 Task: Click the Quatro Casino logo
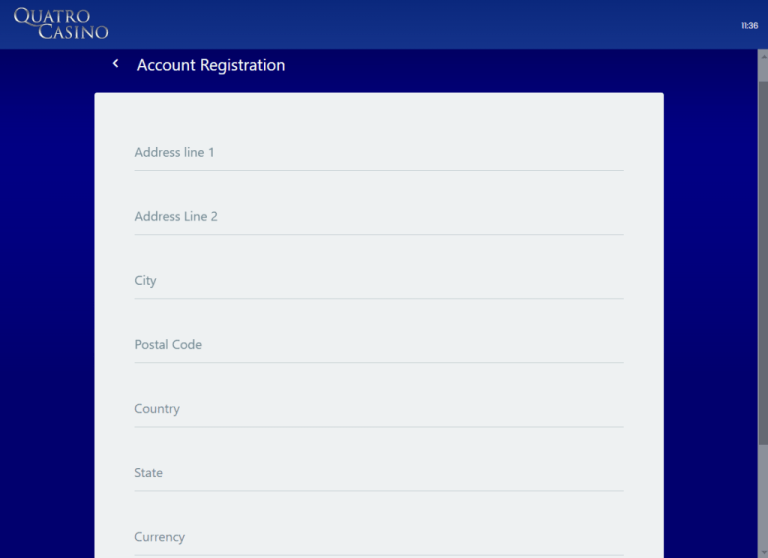pos(61,24)
